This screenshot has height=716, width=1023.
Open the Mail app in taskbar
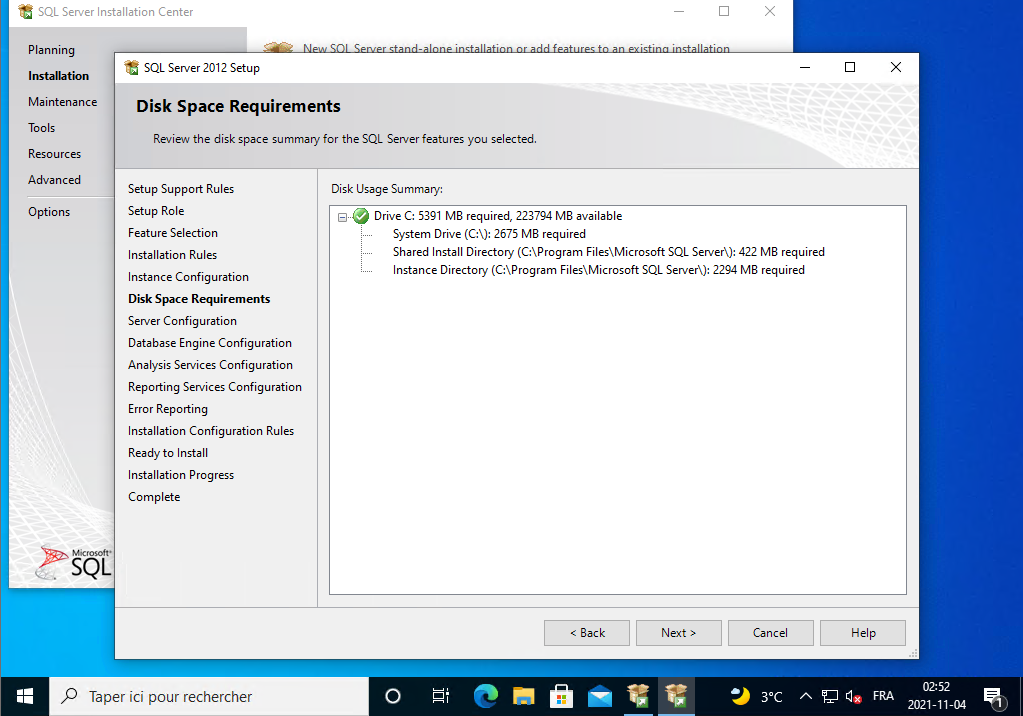600,696
